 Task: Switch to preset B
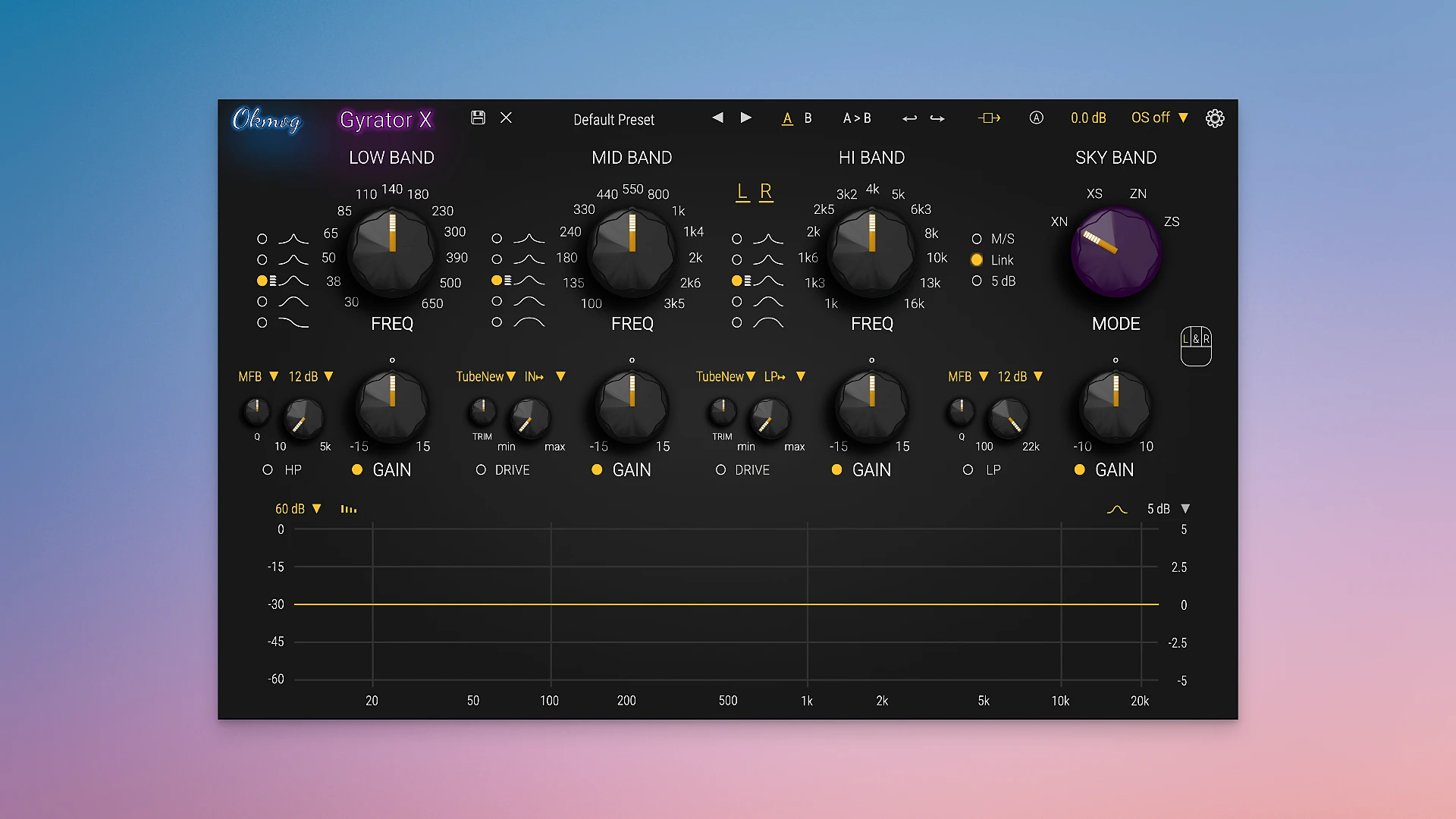click(808, 118)
